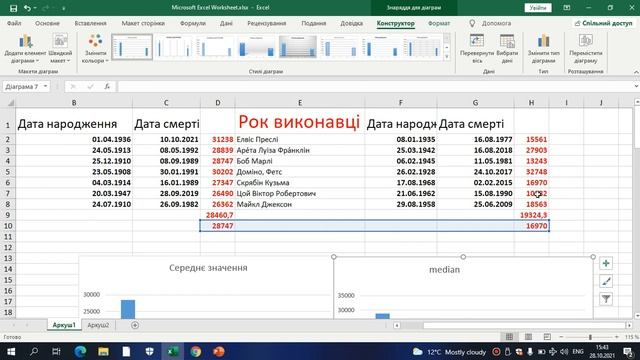Open the Рецензування tab
640x360 pixels.
(x=267, y=23)
